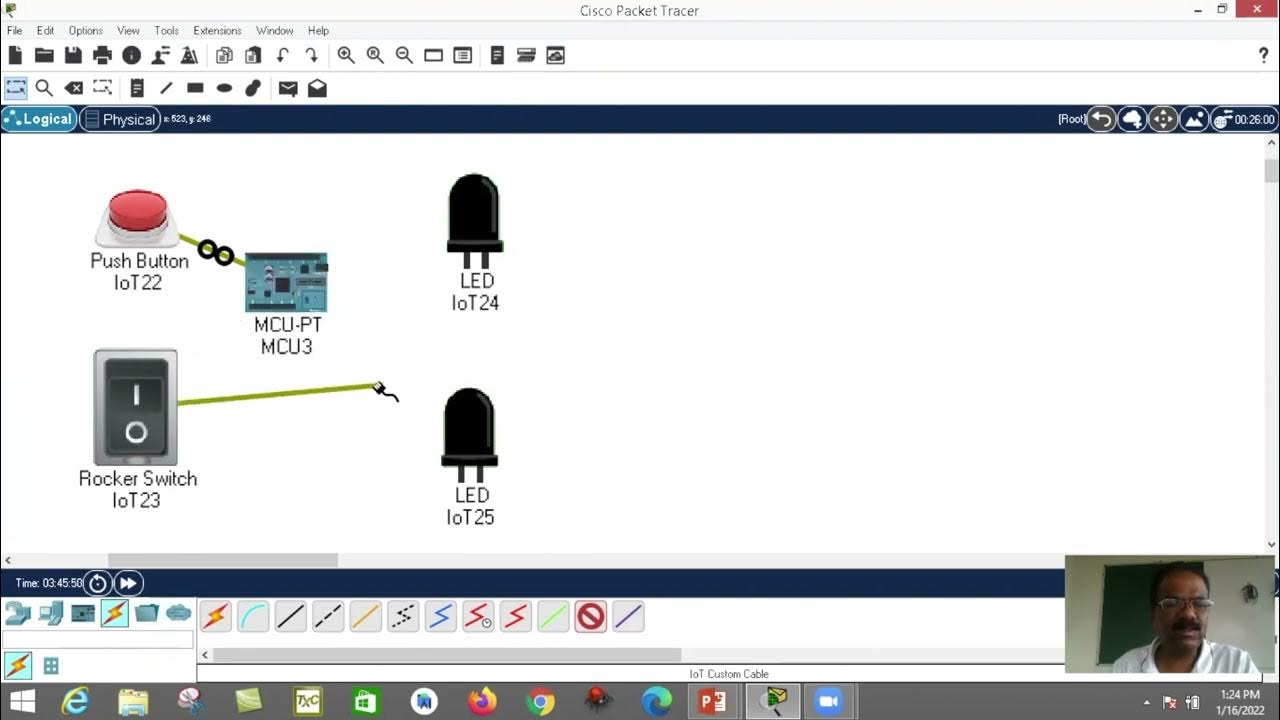Click the Back navigation button next to Root
The height and width of the screenshot is (720, 1280).
[1101, 120]
